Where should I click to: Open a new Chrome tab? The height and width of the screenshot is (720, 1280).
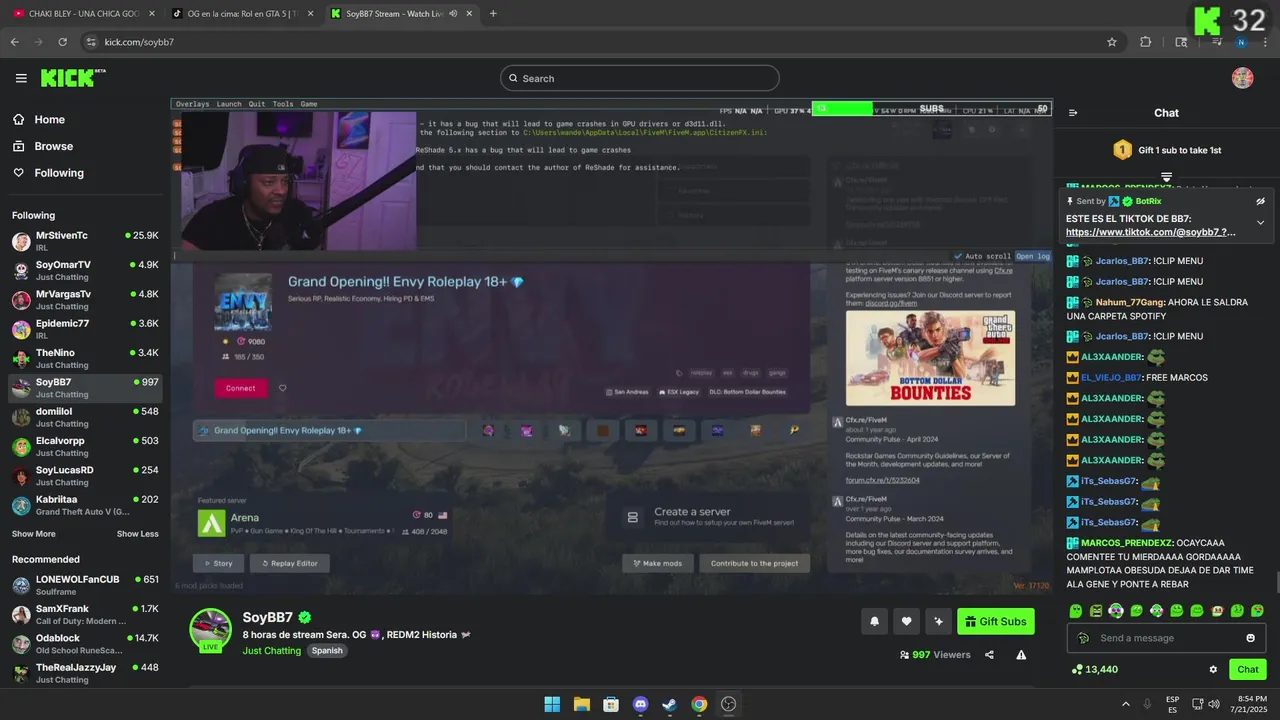[x=493, y=14]
